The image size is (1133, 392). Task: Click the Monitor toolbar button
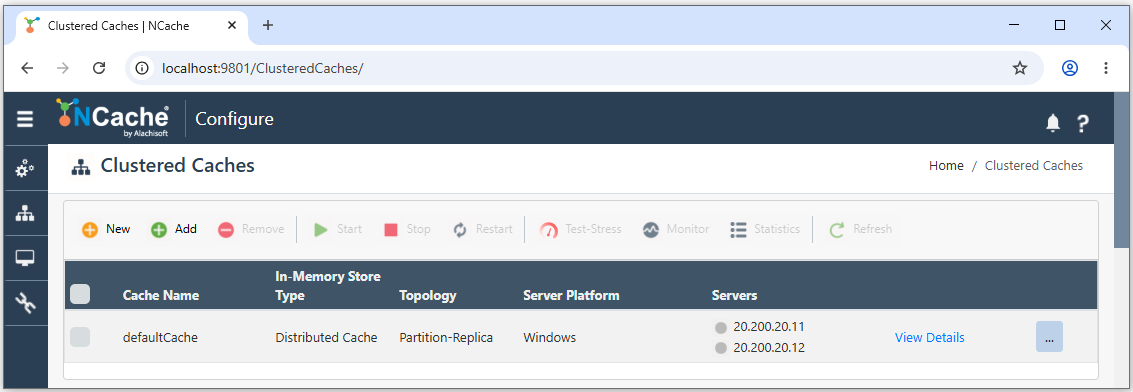tap(676, 230)
